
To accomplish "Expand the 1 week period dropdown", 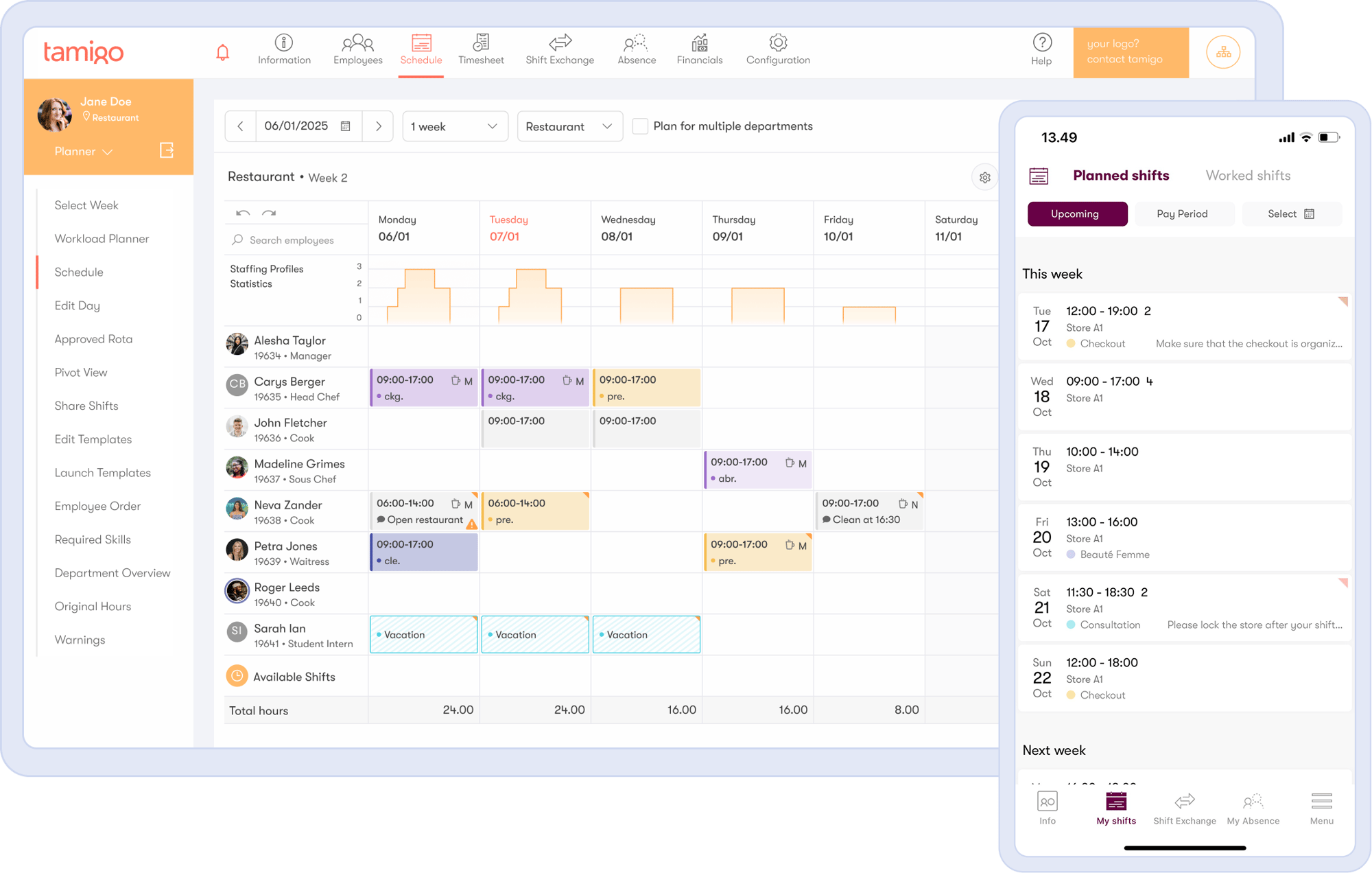I will (x=454, y=126).
